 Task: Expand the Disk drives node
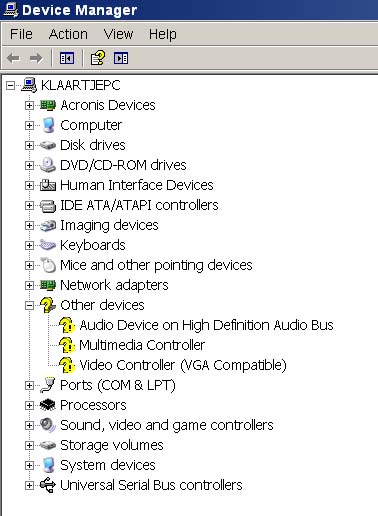(29, 145)
